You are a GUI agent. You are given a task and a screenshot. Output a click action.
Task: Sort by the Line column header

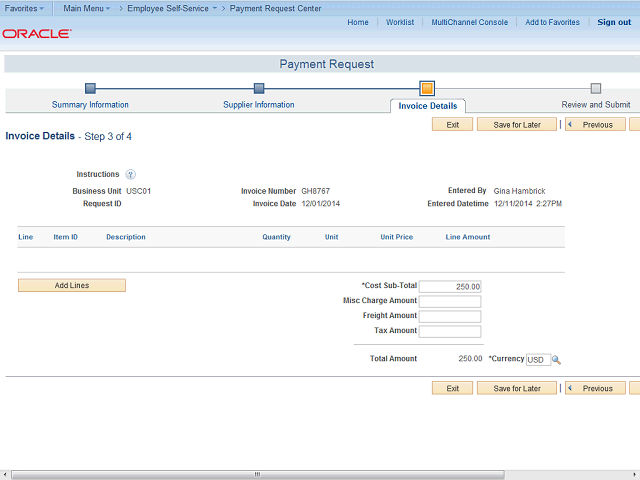[25, 237]
